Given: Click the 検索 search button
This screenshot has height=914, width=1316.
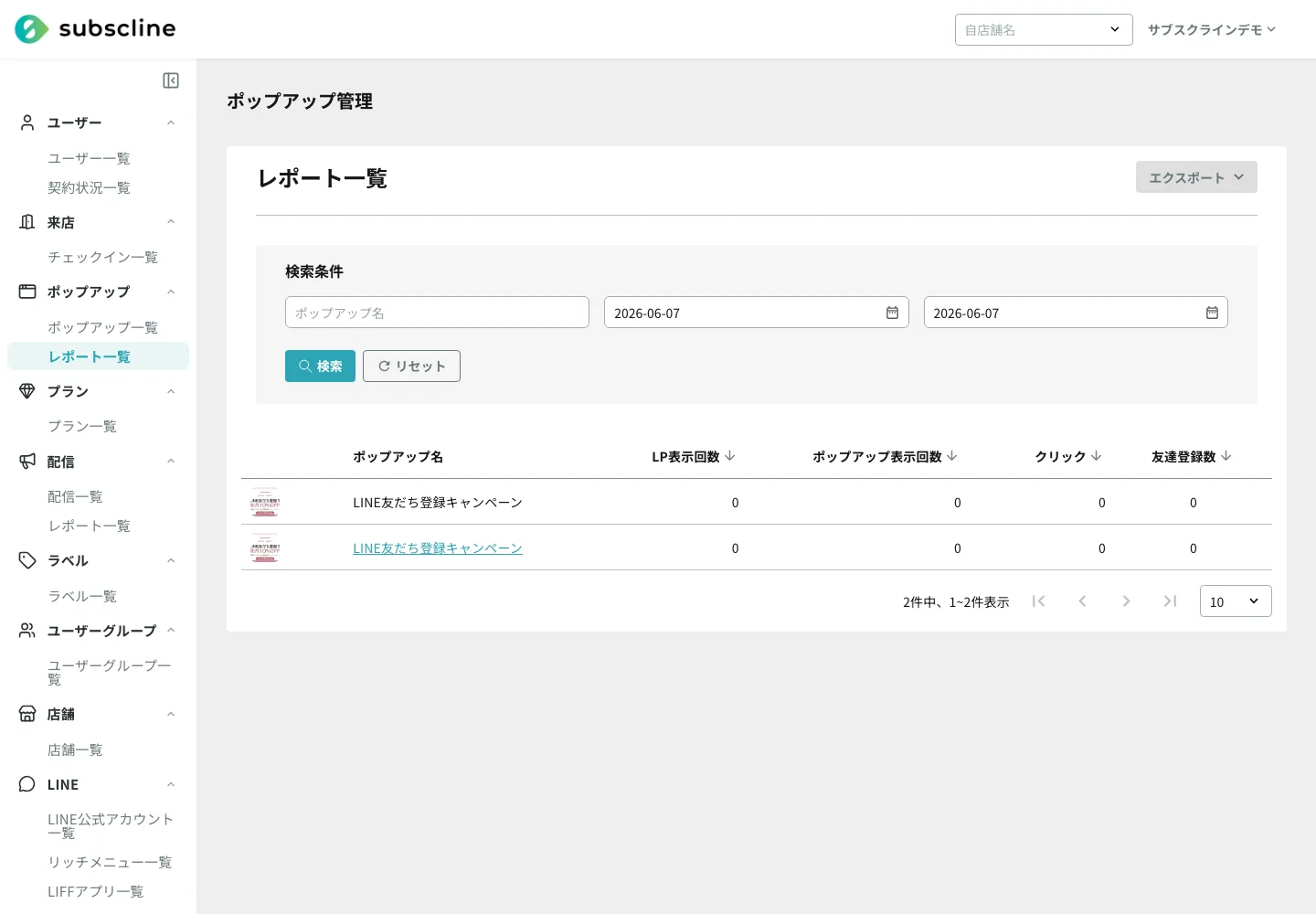Looking at the screenshot, I should pyautogui.click(x=320, y=366).
